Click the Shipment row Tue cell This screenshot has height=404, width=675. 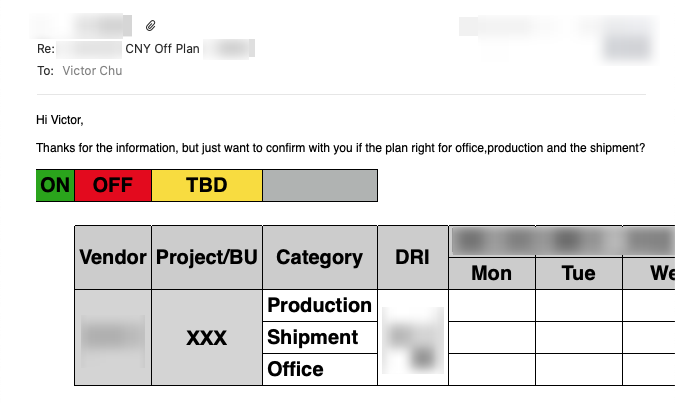click(579, 337)
